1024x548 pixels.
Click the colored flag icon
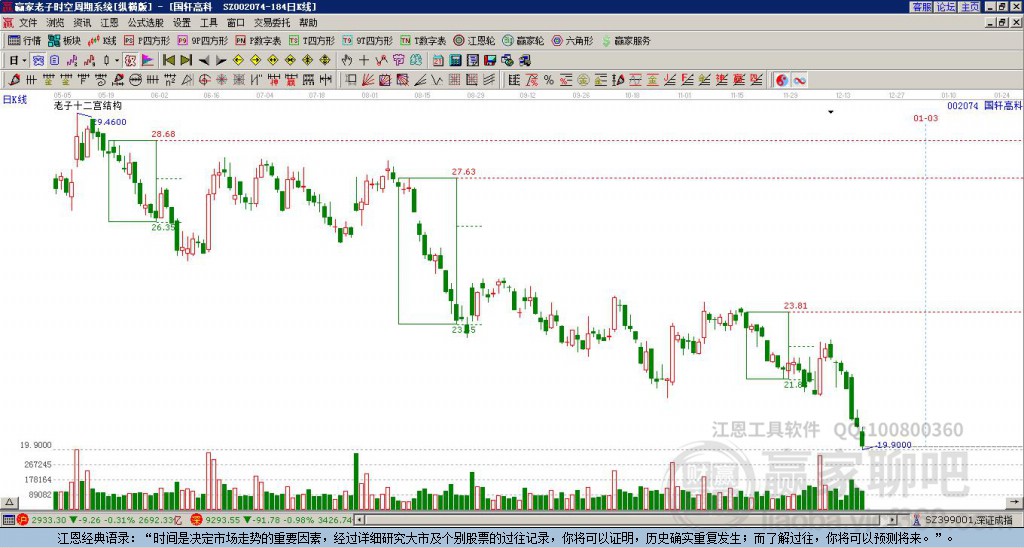click(x=148, y=60)
